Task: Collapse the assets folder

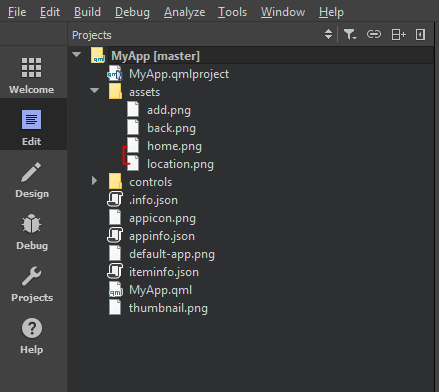Action: [x=95, y=91]
